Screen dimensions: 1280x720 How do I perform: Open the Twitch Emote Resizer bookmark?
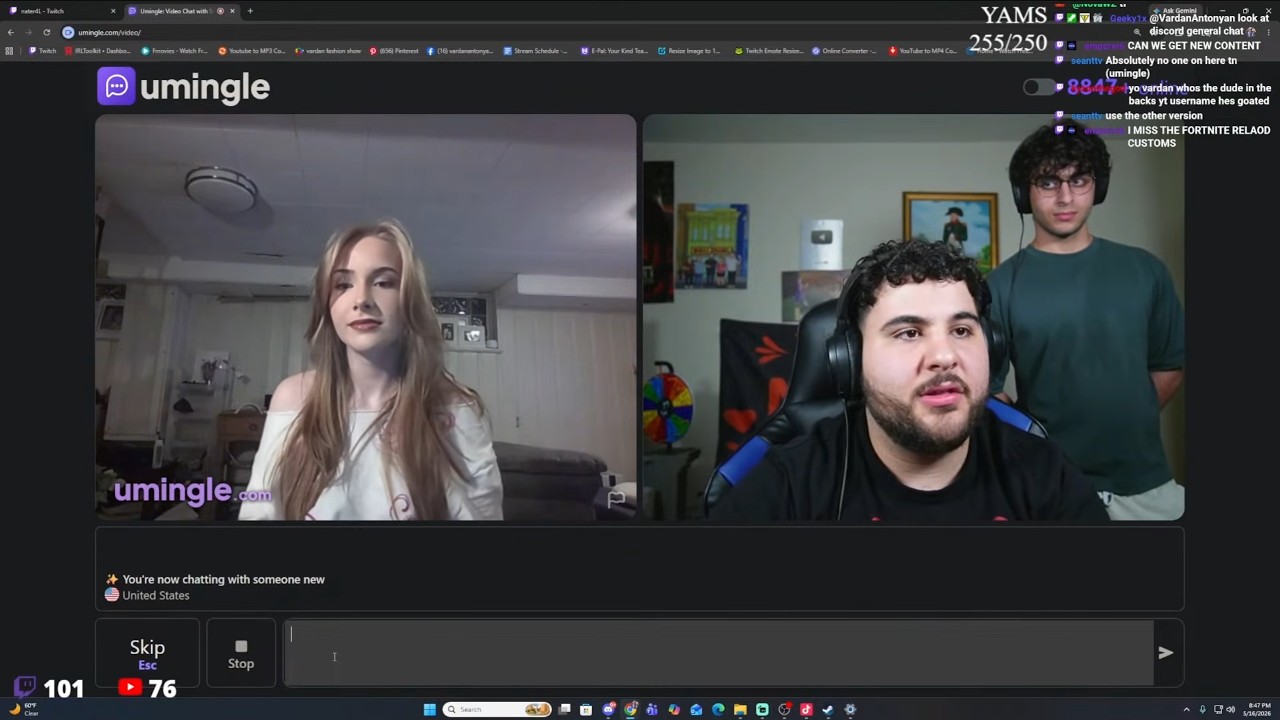click(x=769, y=51)
